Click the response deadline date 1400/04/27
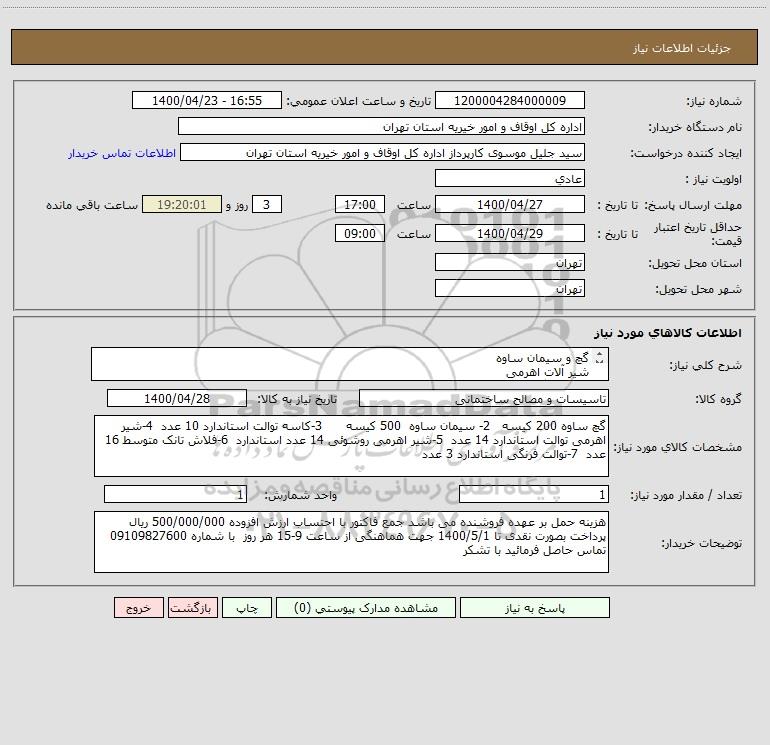770x745 pixels. pos(510,204)
